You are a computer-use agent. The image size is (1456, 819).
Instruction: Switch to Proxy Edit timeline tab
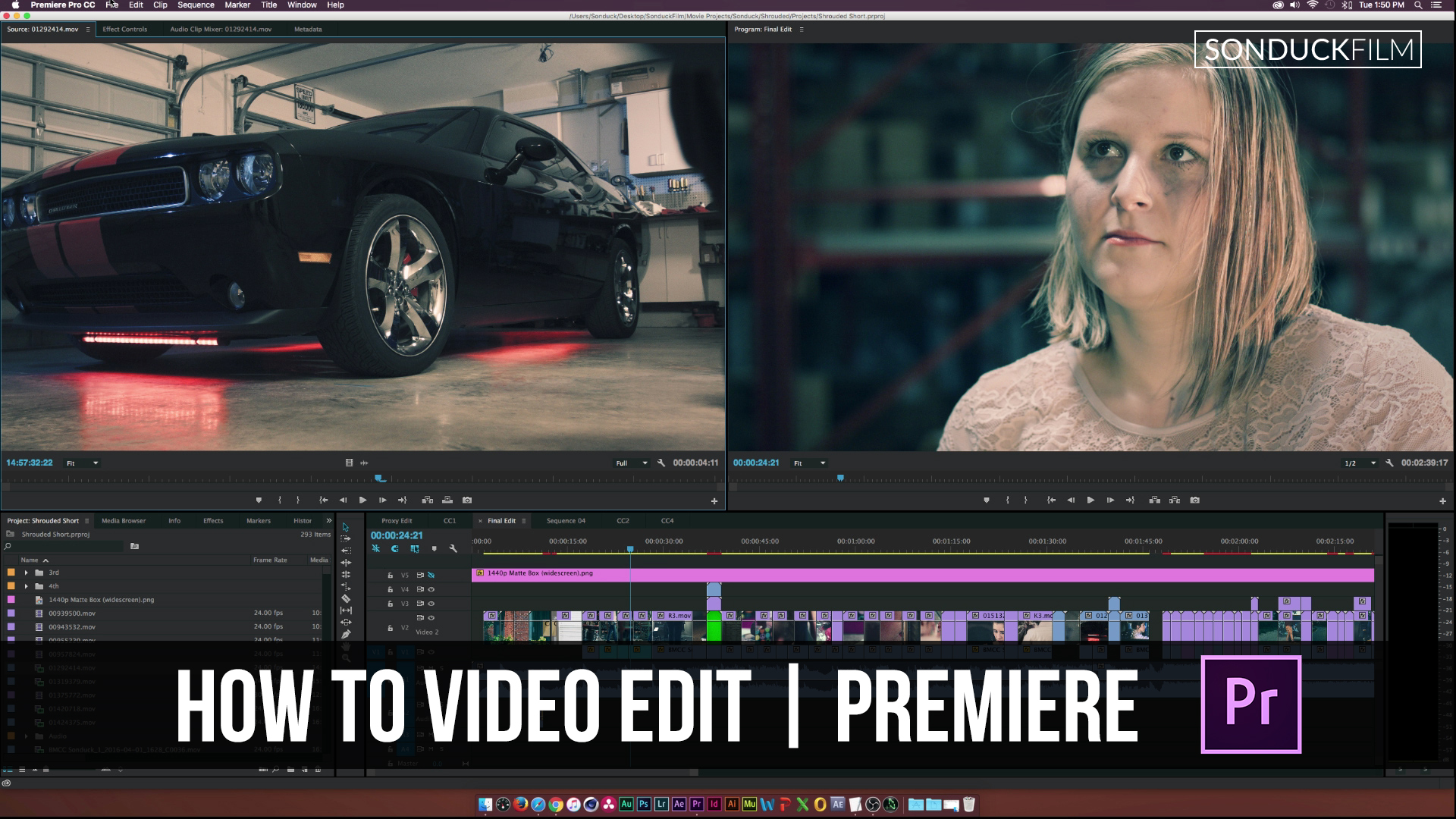[x=397, y=521]
